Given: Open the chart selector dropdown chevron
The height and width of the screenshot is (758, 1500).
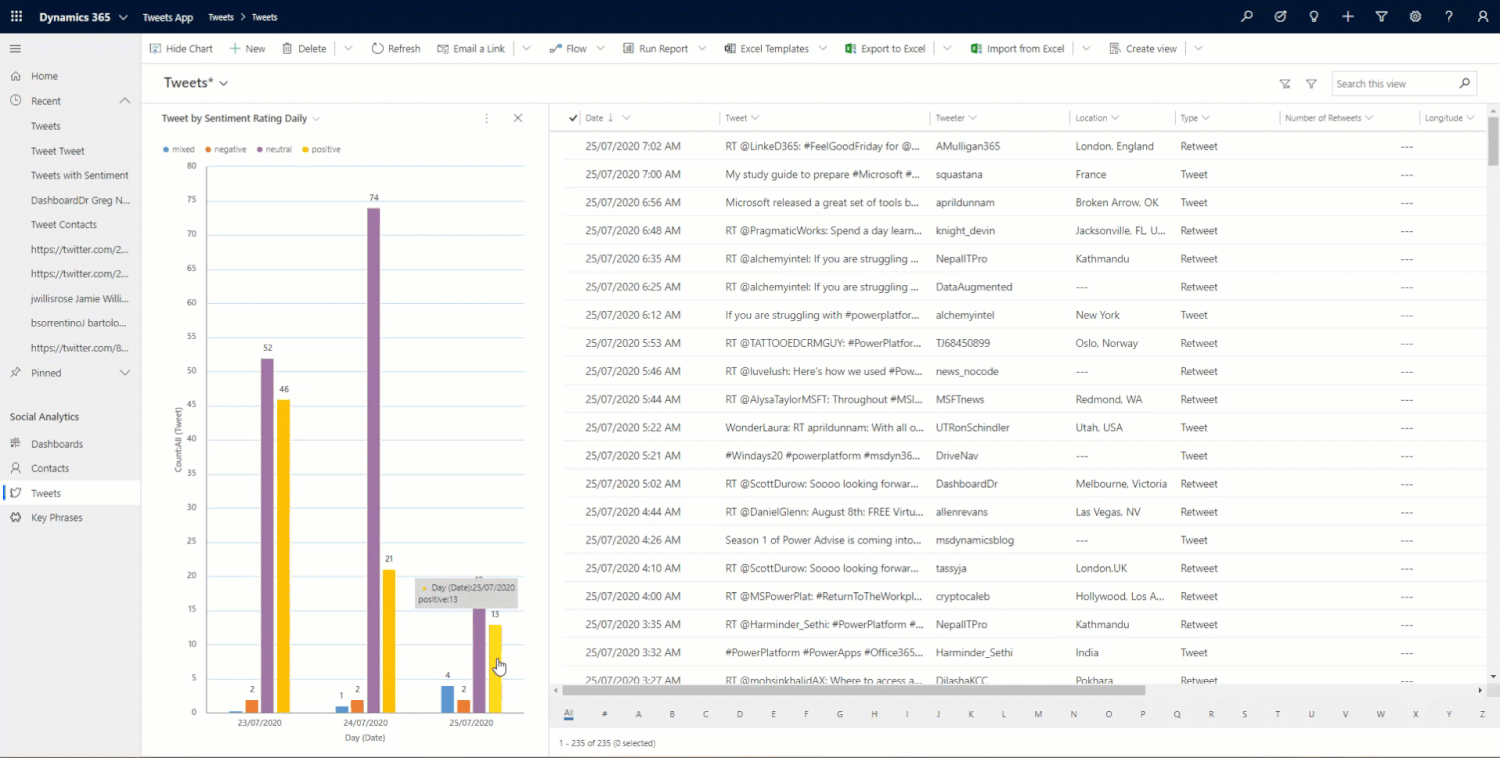Looking at the screenshot, I should [316, 118].
